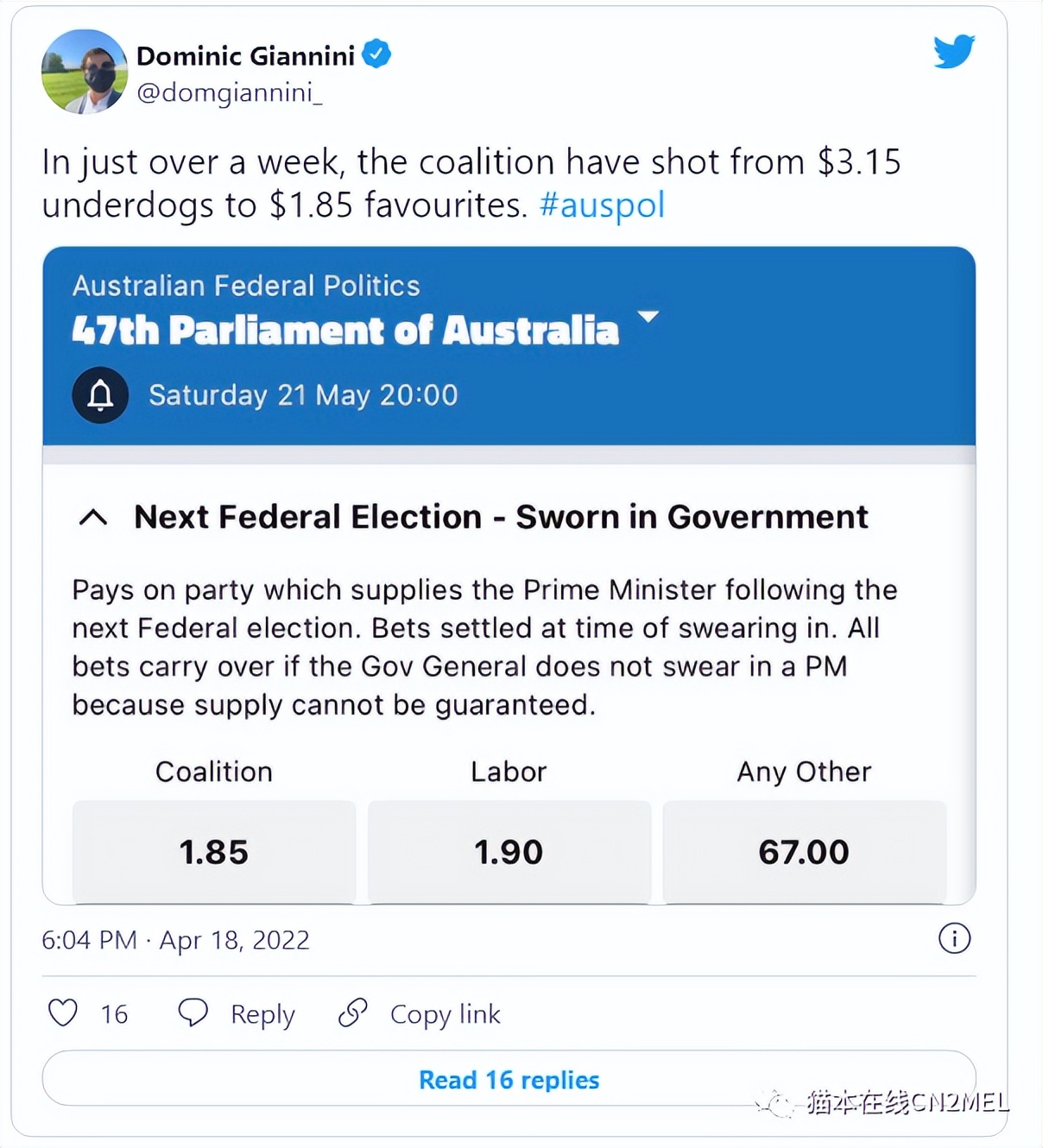
Task: Open the tweet info icon
Action: [954, 938]
